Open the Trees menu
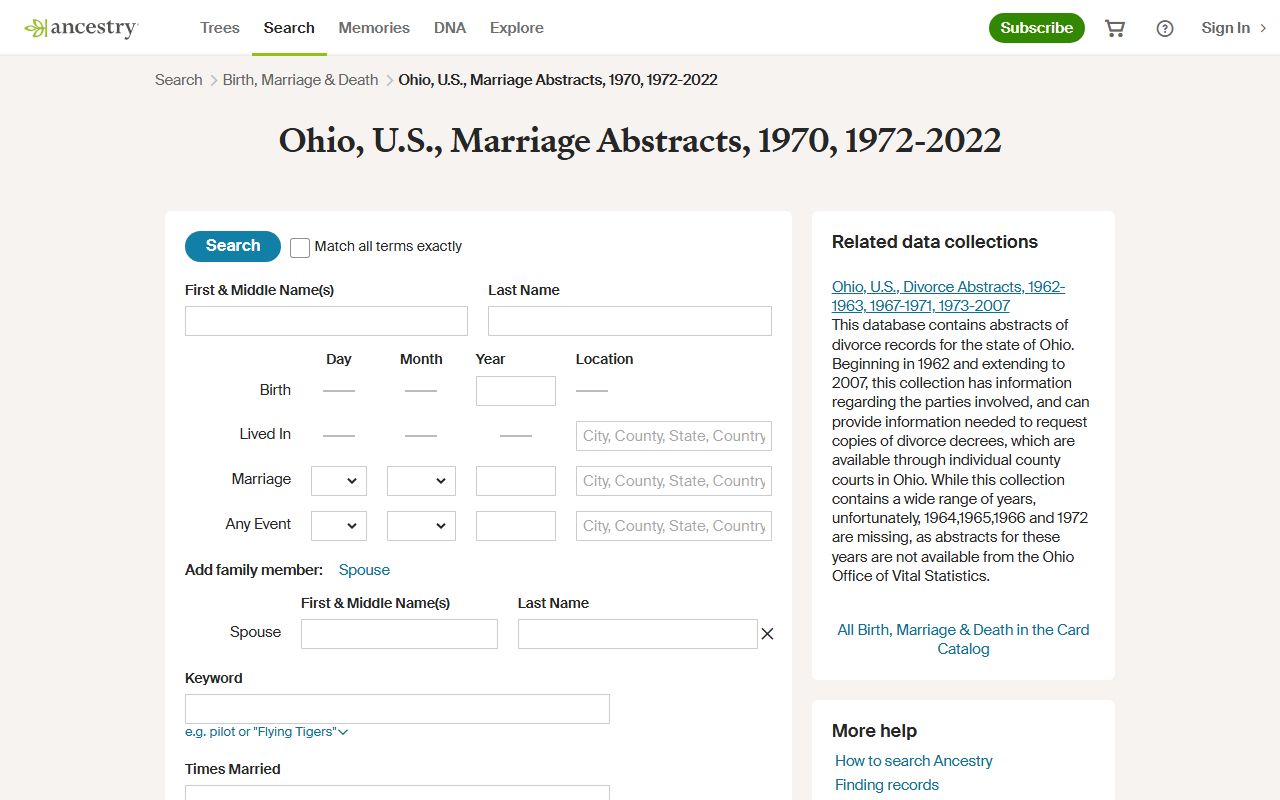Image resolution: width=1280 pixels, height=800 pixels. (x=220, y=28)
